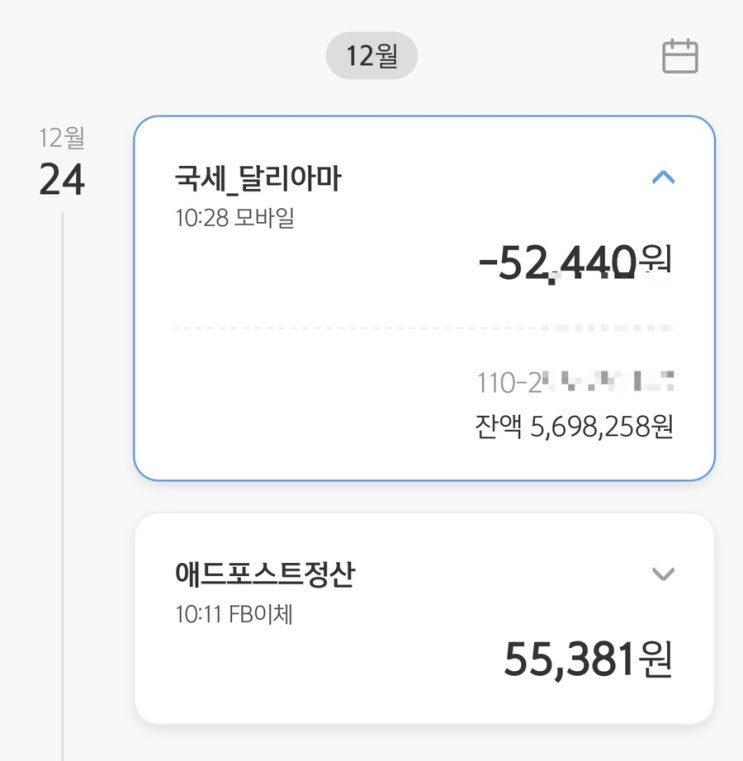The image size is (743, 761).
Task: Tap the blurred memo text above account number
Action: pyautogui.click(x=606, y=327)
